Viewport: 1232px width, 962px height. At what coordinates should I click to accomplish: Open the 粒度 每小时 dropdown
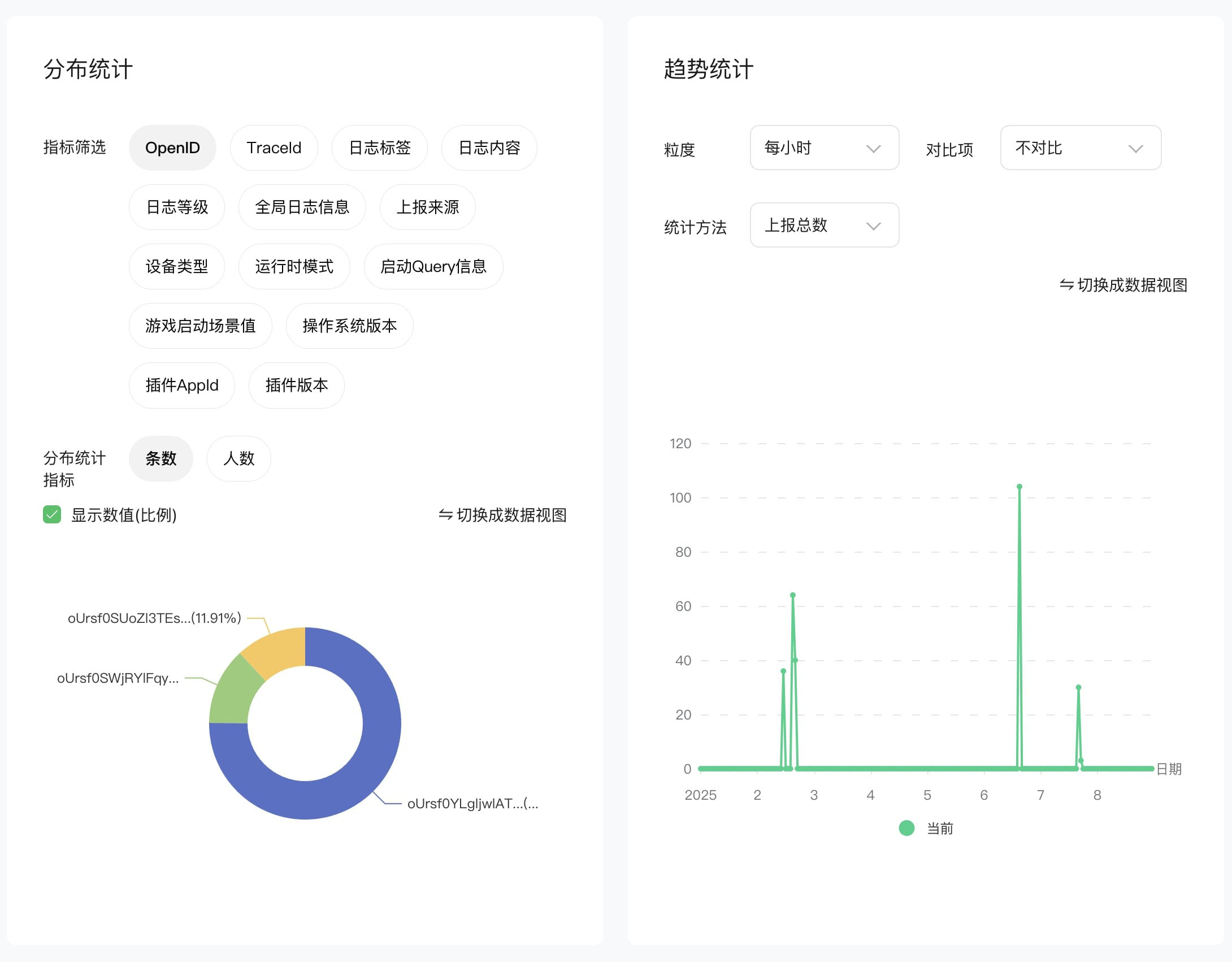825,148
